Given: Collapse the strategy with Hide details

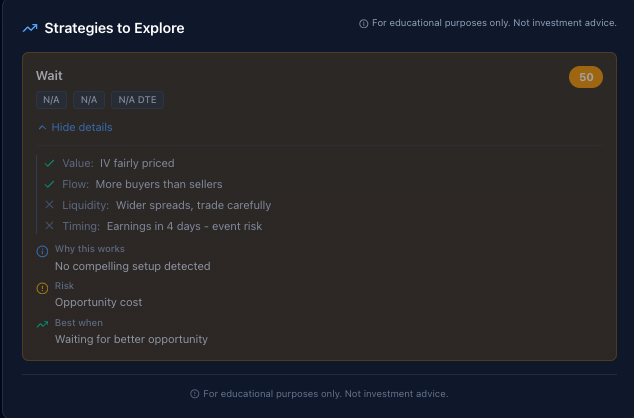Looking at the screenshot, I should coord(81,127).
